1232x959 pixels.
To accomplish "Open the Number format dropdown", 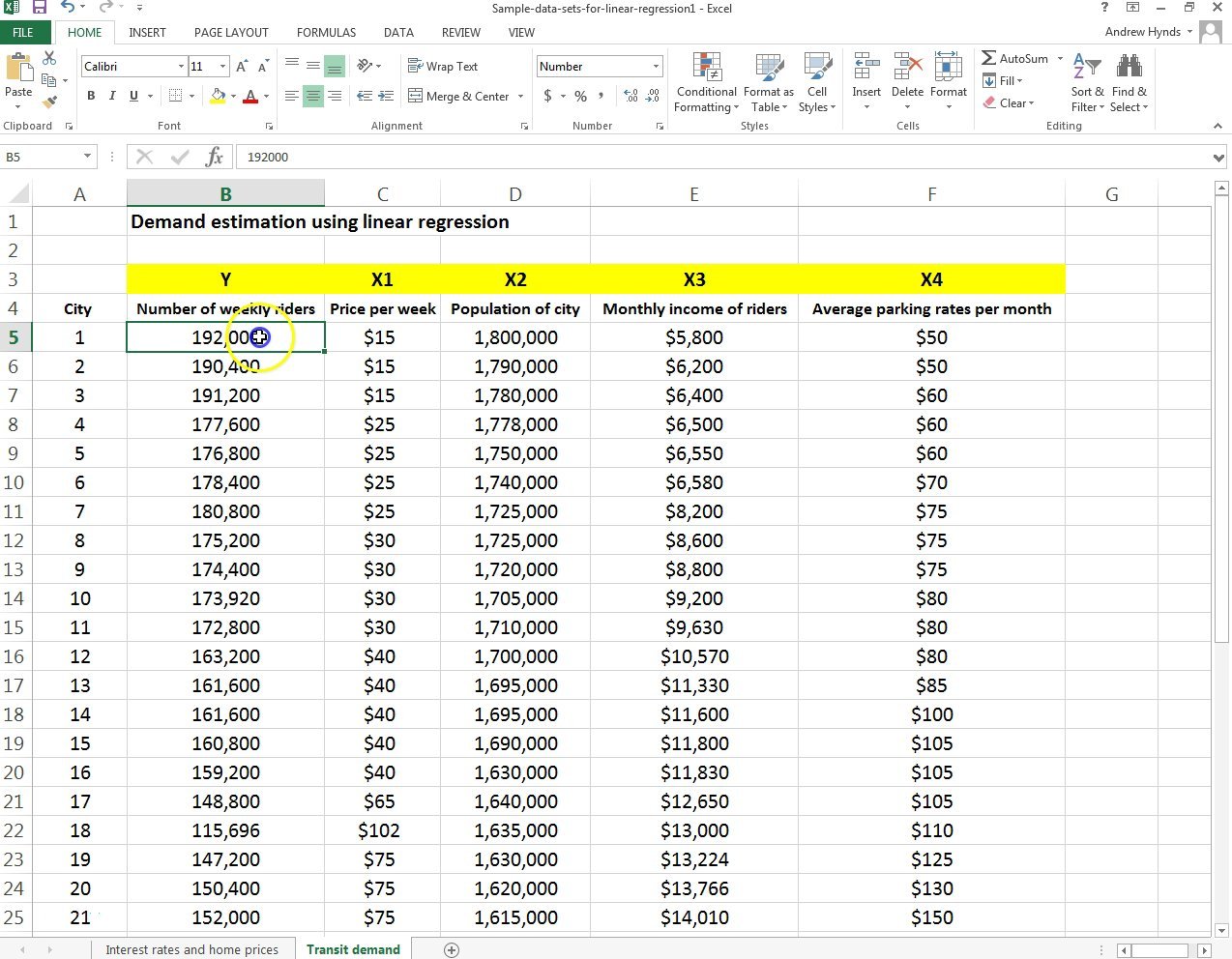I will [x=656, y=66].
